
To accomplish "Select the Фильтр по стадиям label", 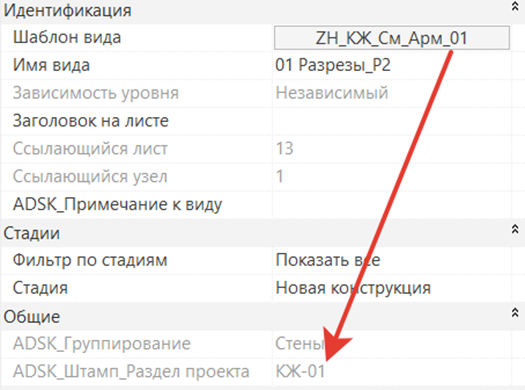I will [x=90, y=260].
